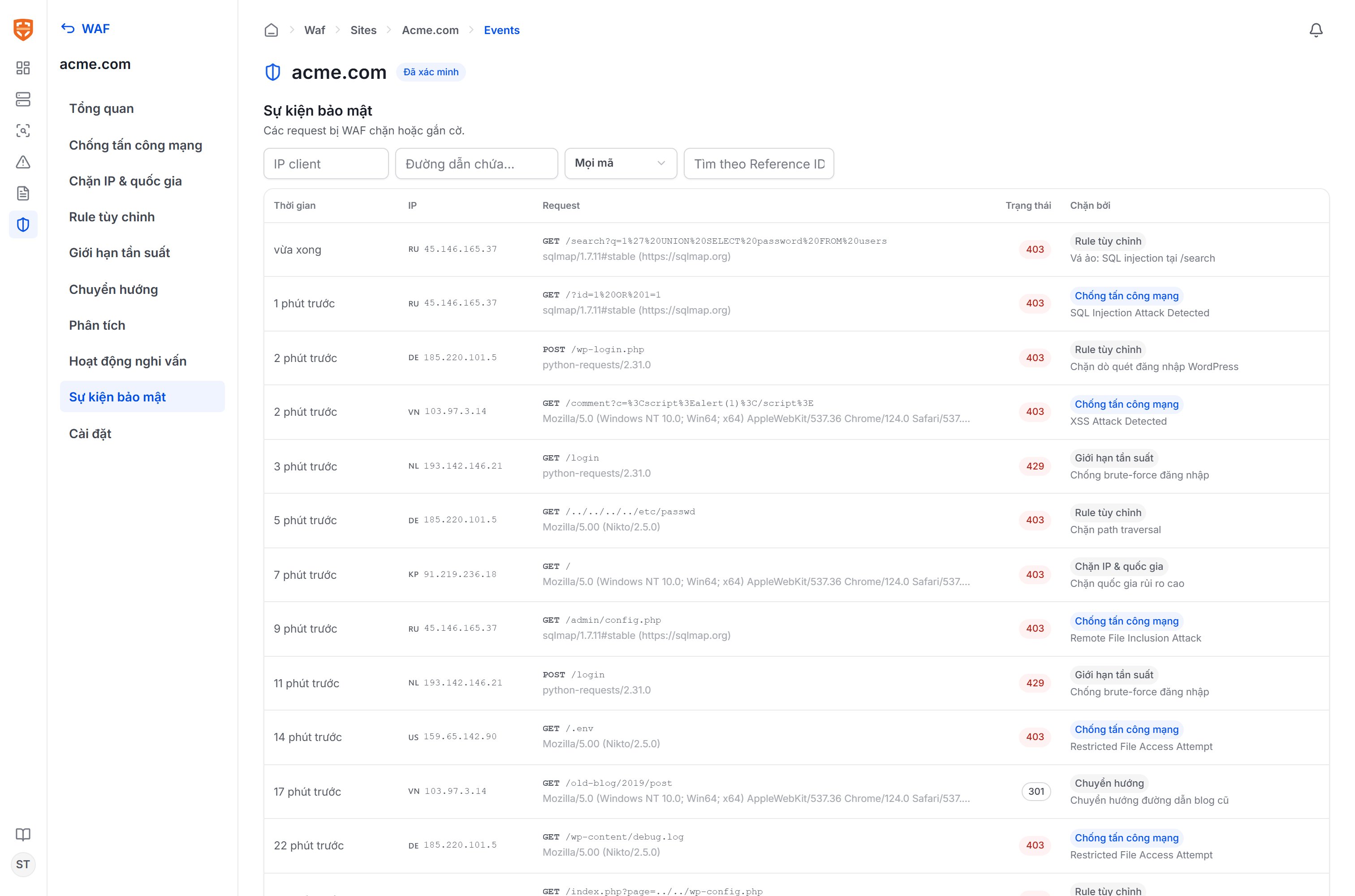Open Phân tích in the sidebar

[142, 325]
